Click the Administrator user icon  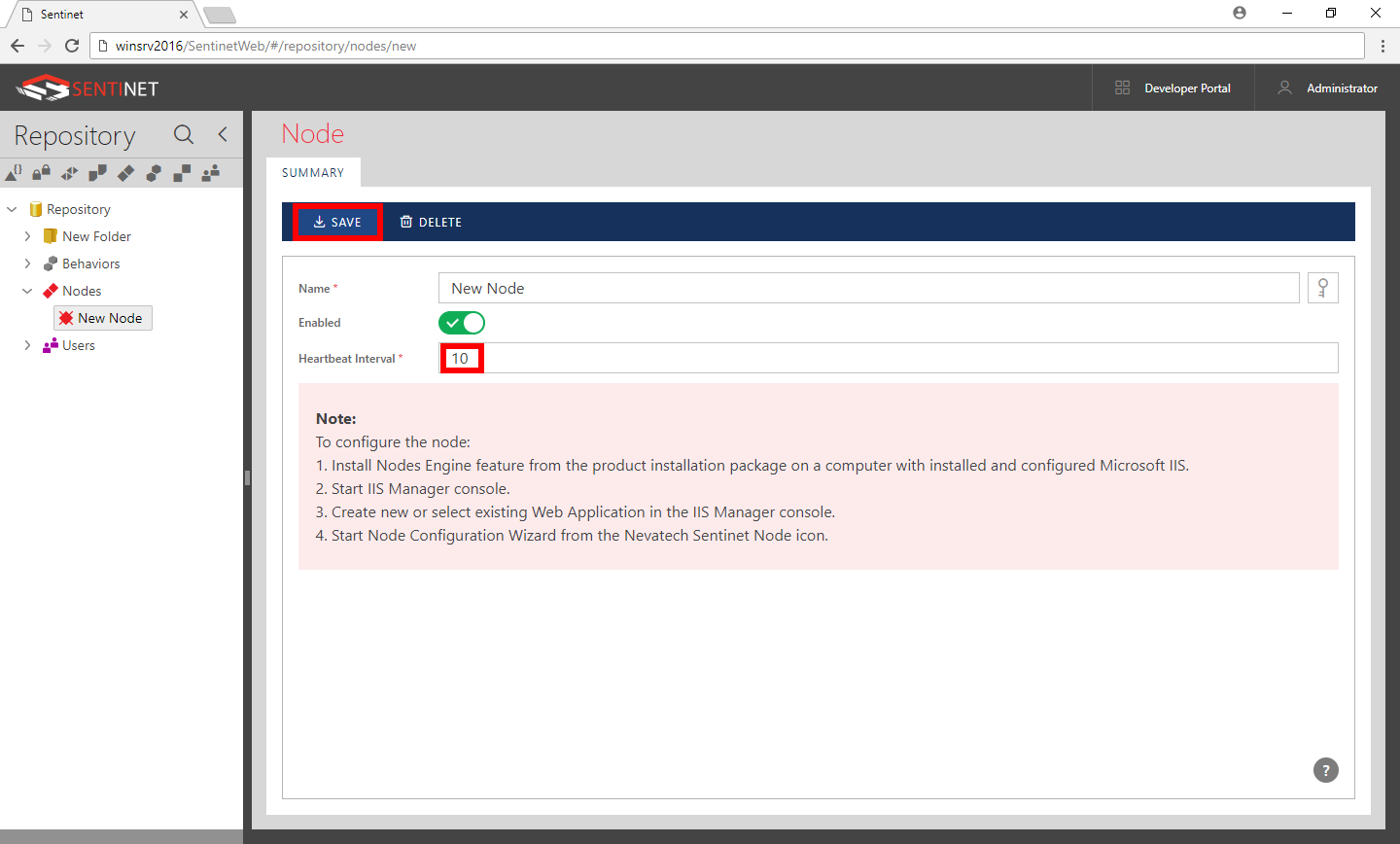pos(1284,88)
